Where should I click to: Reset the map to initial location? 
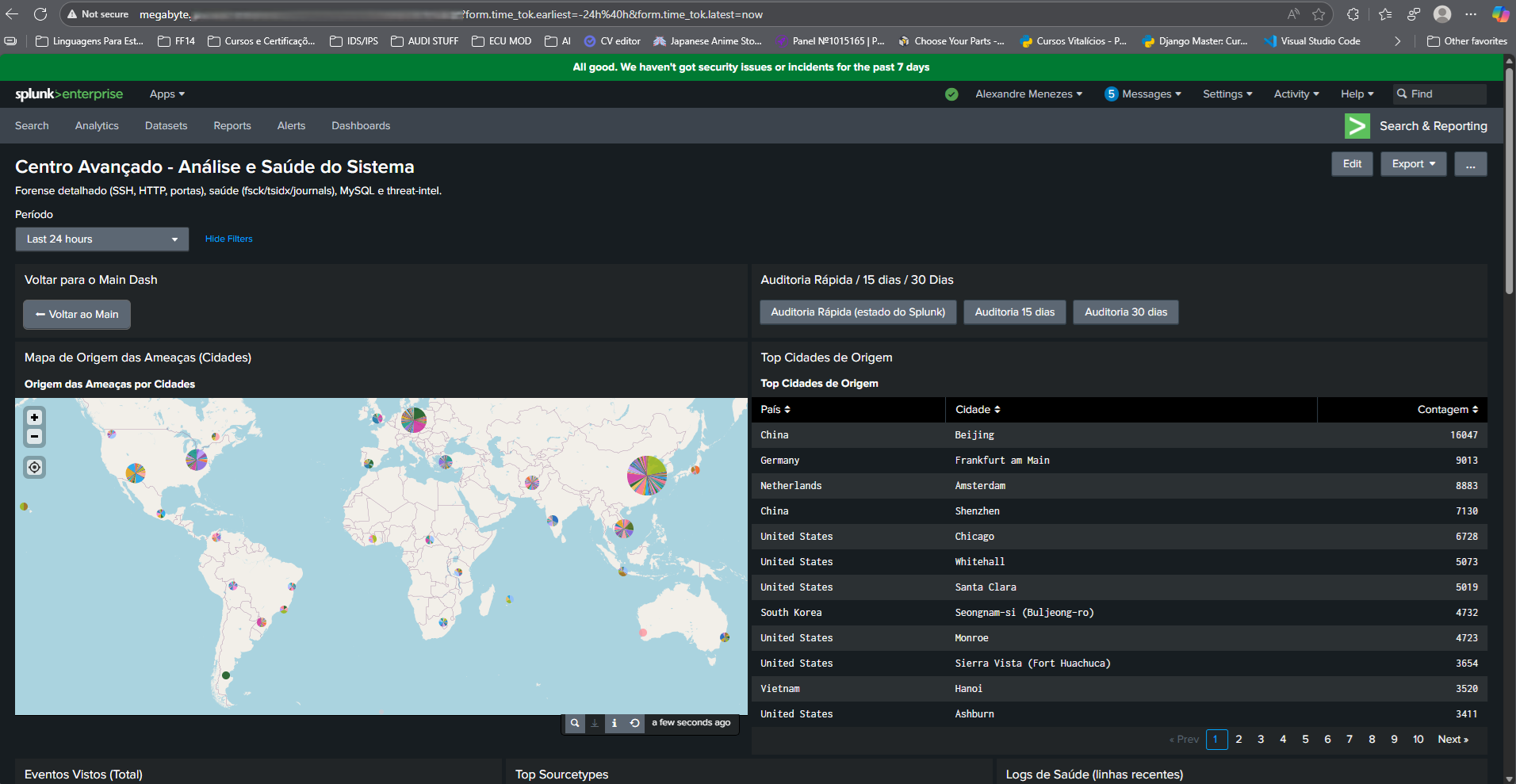(x=34, y=467)
